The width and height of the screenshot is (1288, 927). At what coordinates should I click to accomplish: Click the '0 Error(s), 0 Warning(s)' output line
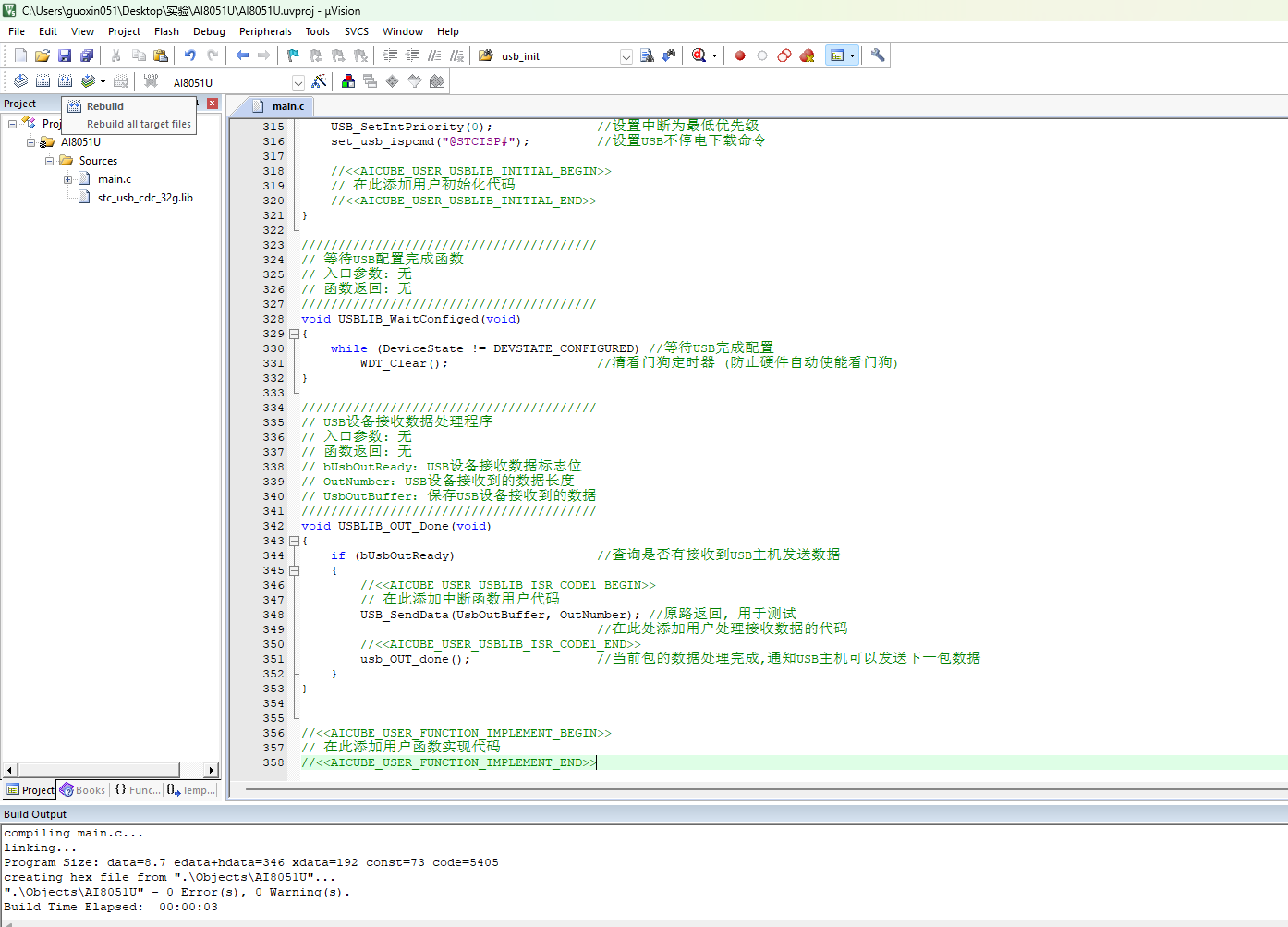177,892
